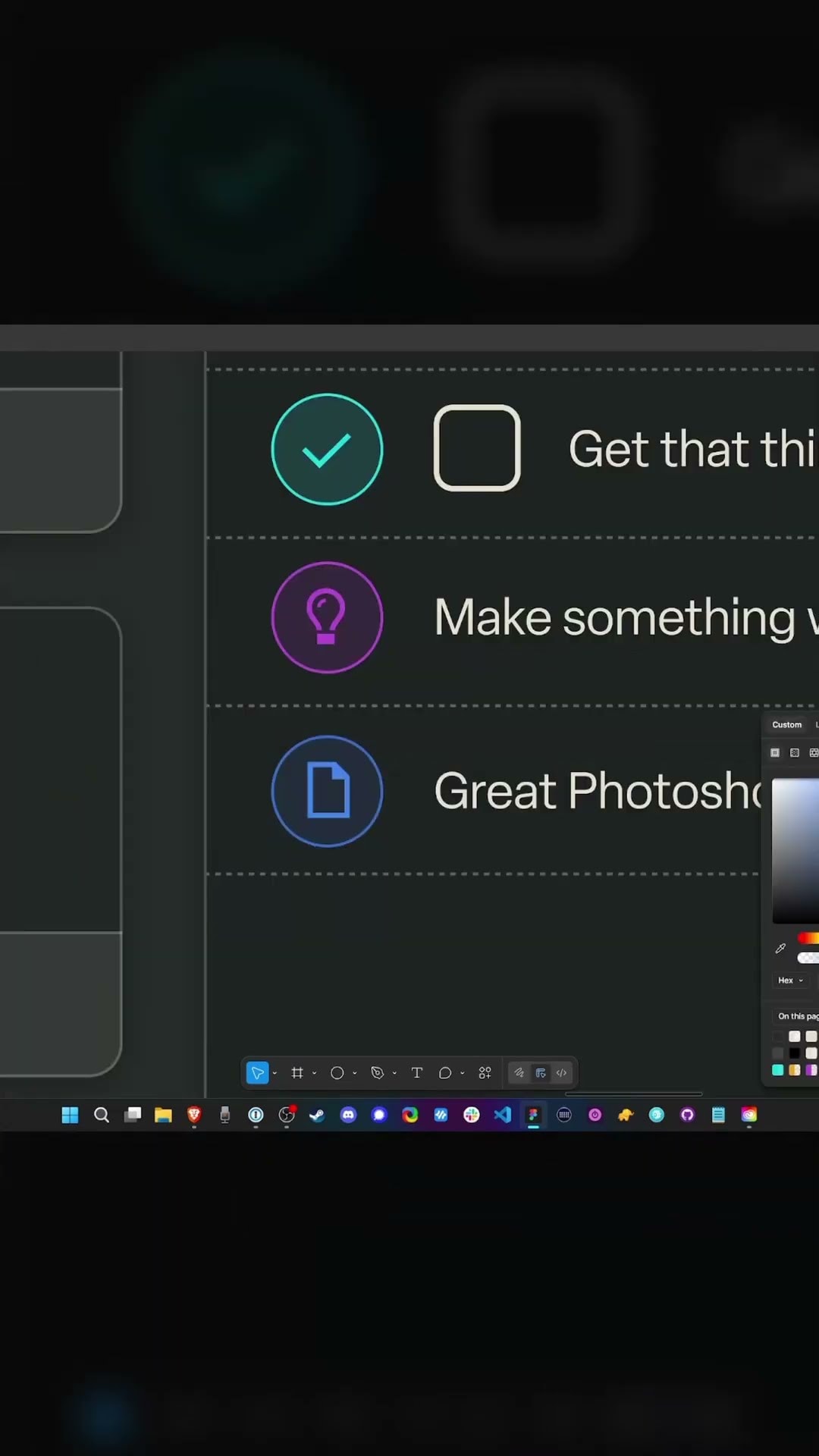
Task: Click the teal checkmark circle icon
Action: [327, 449]
